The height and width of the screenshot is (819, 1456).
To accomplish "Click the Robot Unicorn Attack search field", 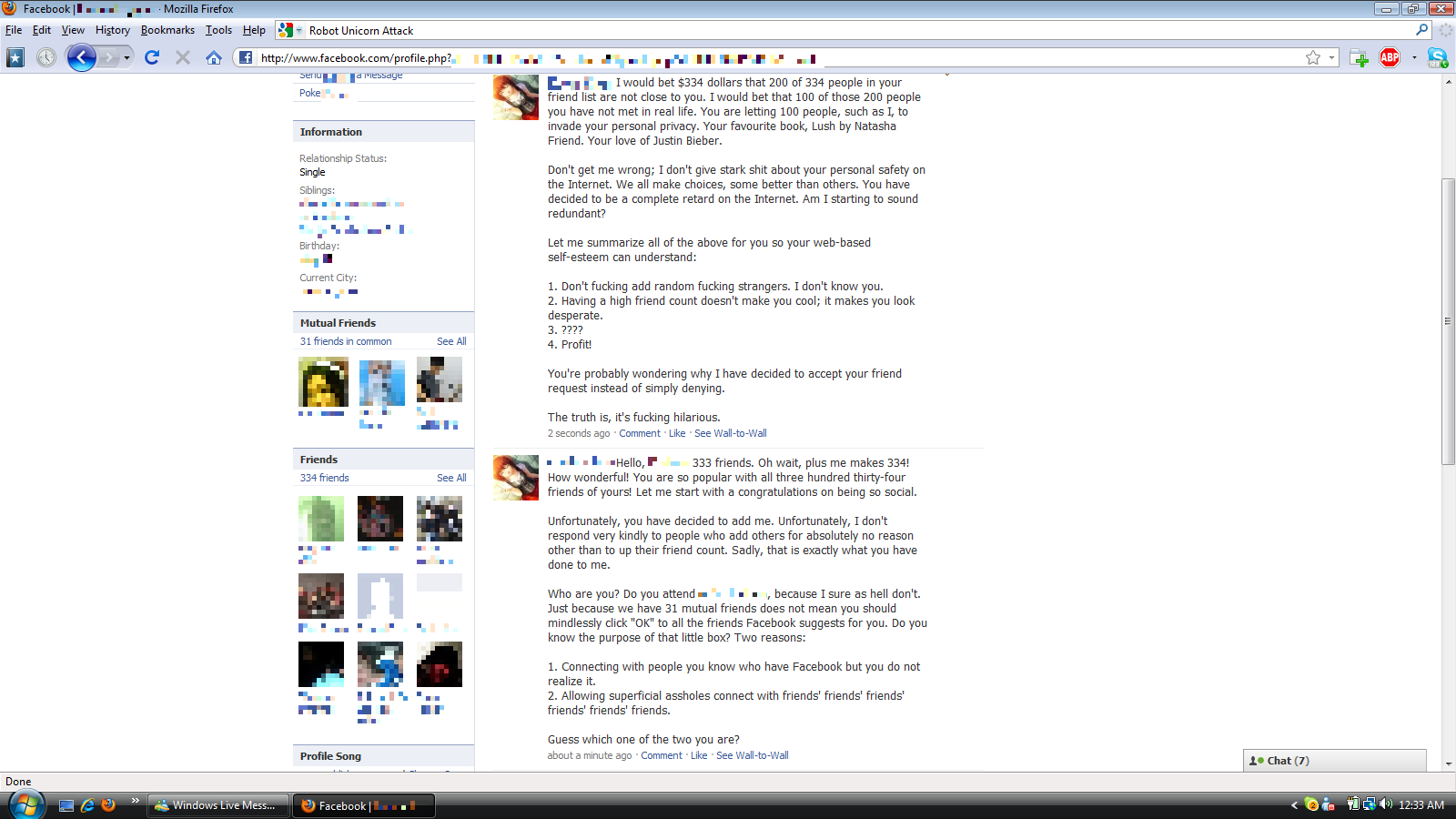I will [x=855, y=30].
